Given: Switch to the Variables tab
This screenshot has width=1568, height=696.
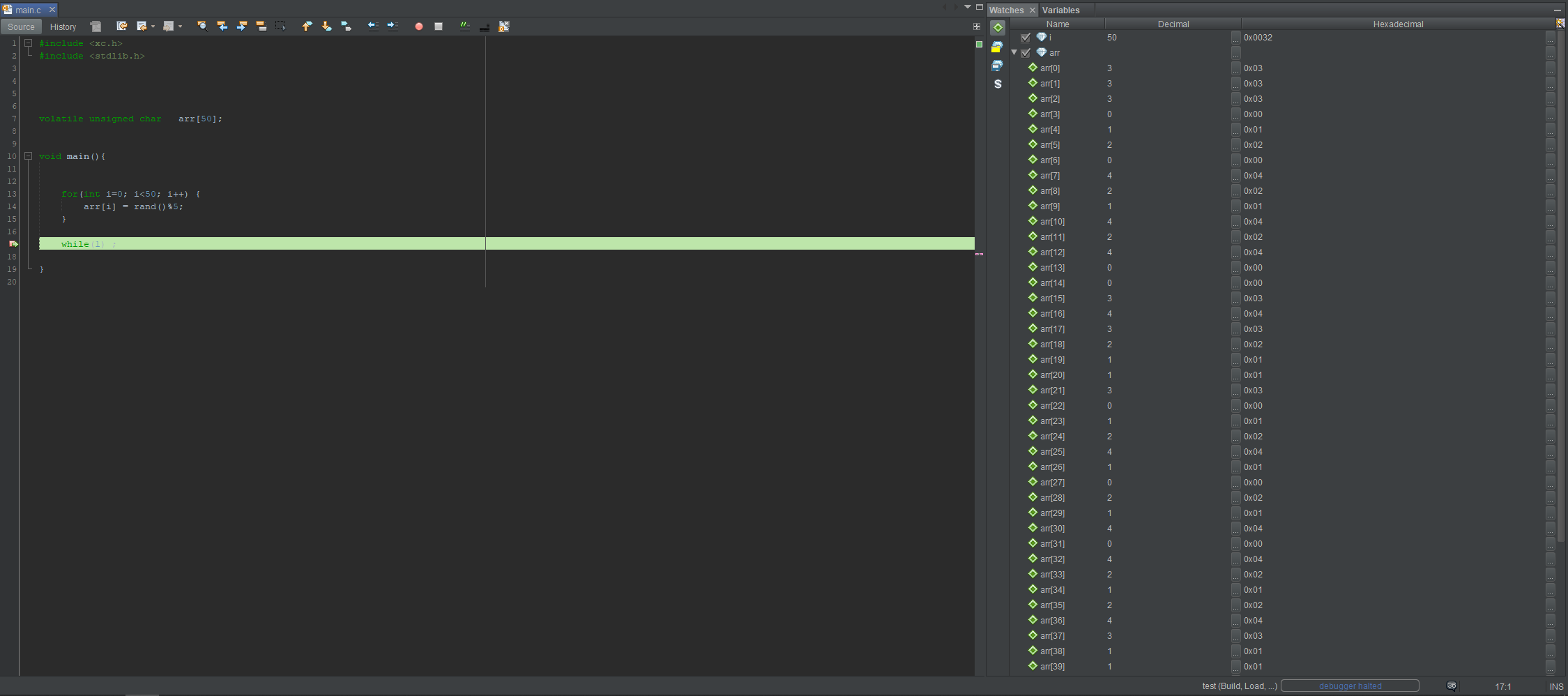Looking at the screenshot, I should coord(1060,10).
